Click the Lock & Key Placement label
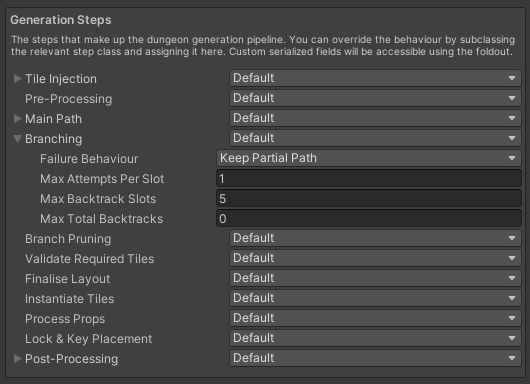 pos(89,339)
